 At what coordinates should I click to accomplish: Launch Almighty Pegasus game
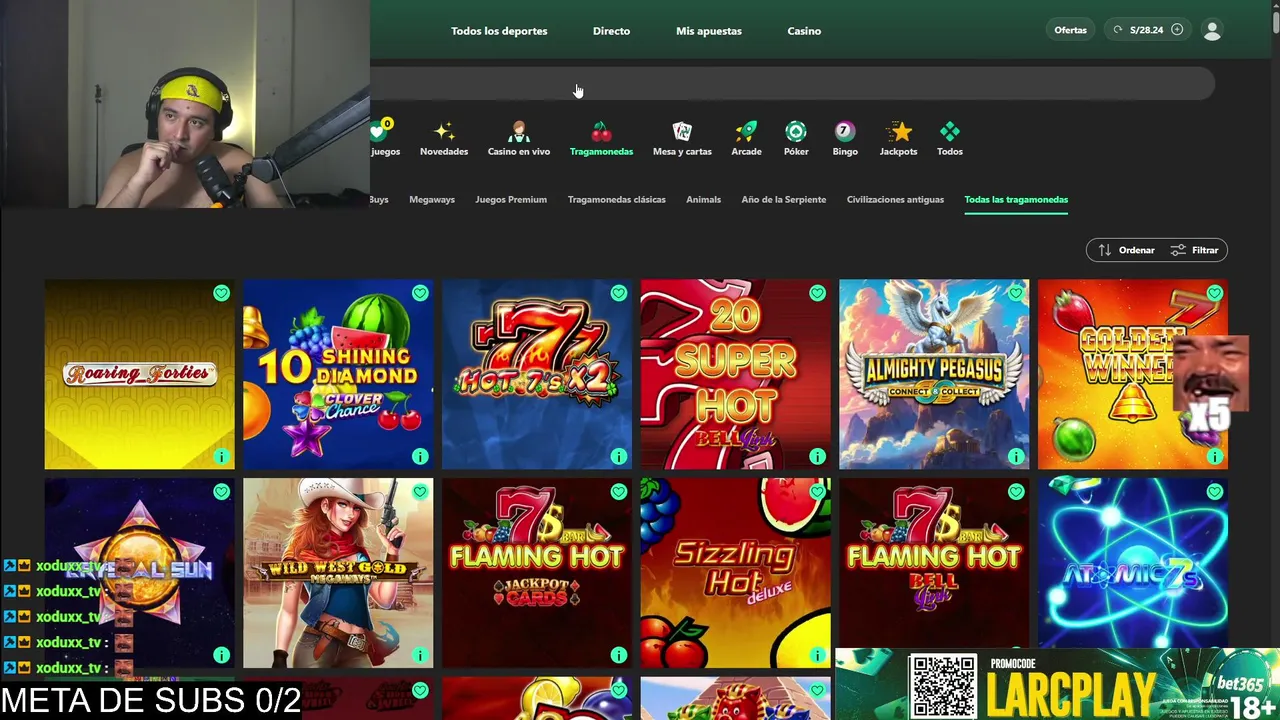(934, 374)
